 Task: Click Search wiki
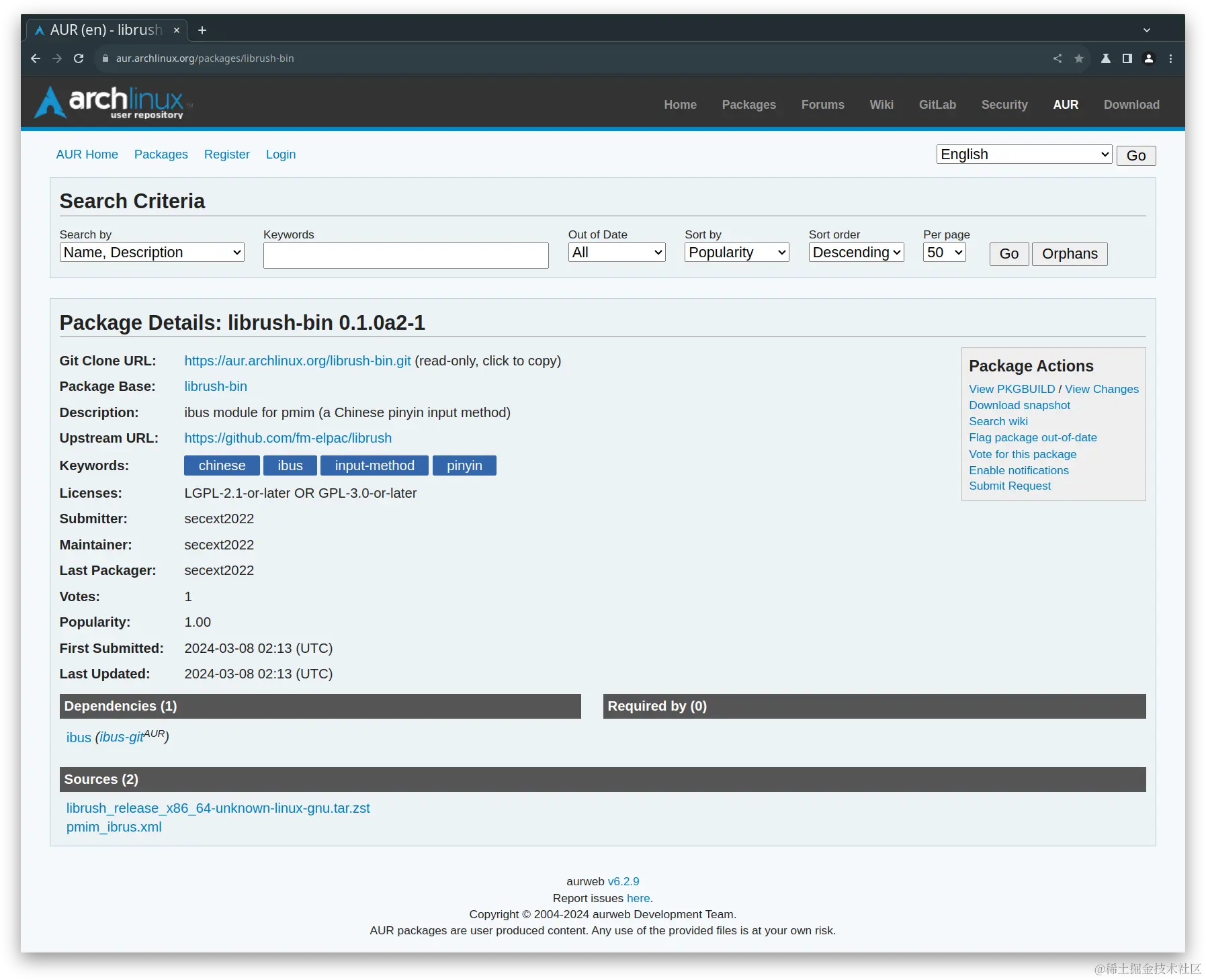[x=998, y=421]
